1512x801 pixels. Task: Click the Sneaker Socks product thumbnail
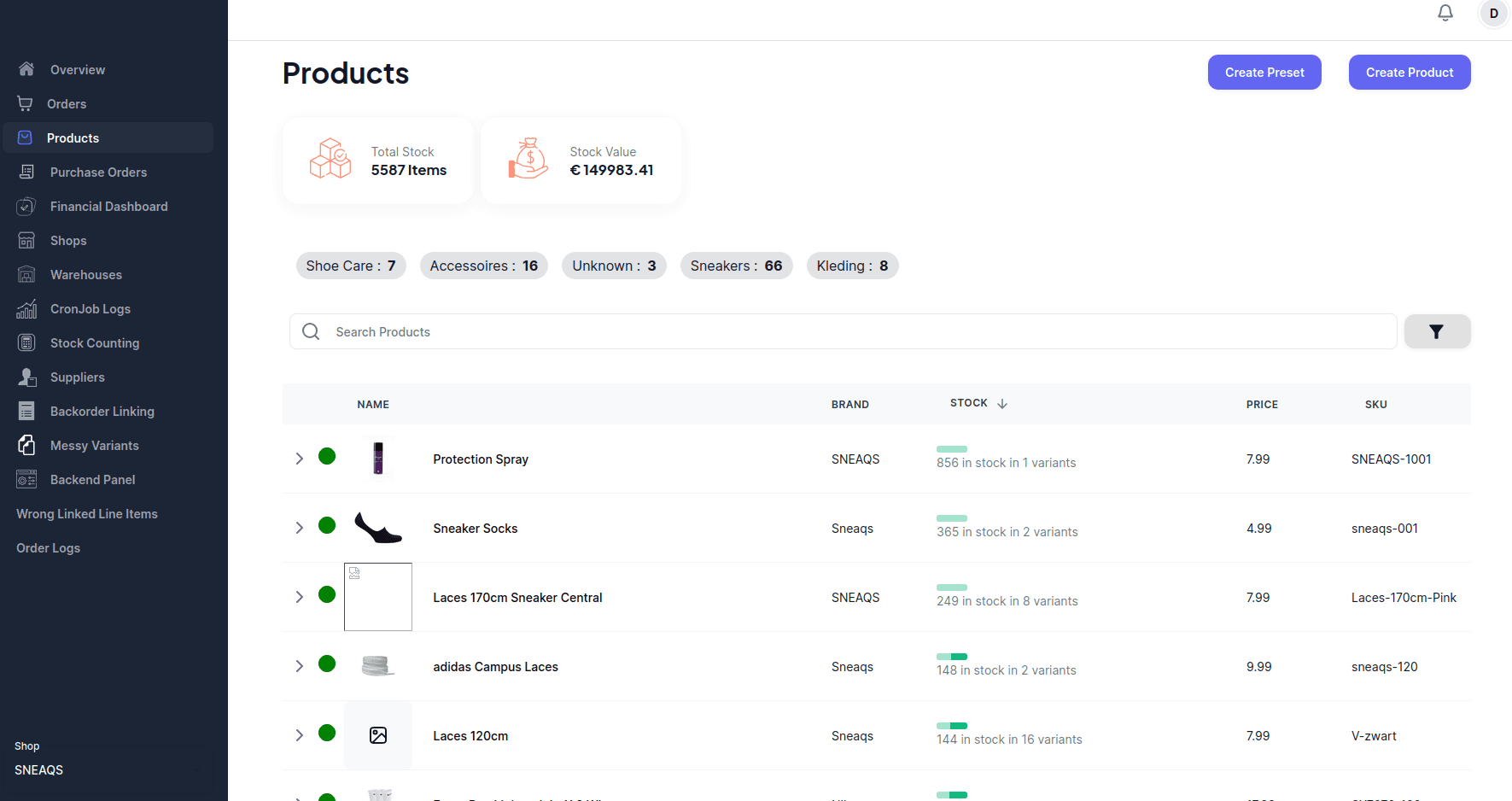coord(378,528)
